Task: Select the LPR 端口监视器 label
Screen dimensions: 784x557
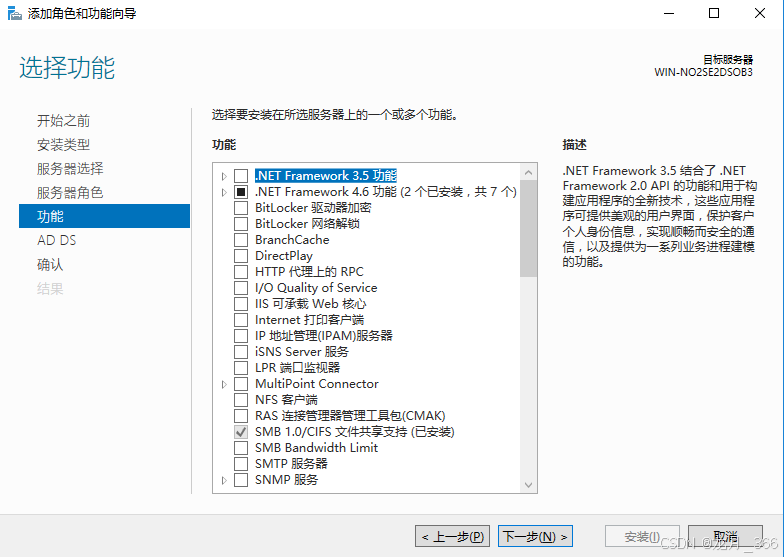Action: coord(298,368)
